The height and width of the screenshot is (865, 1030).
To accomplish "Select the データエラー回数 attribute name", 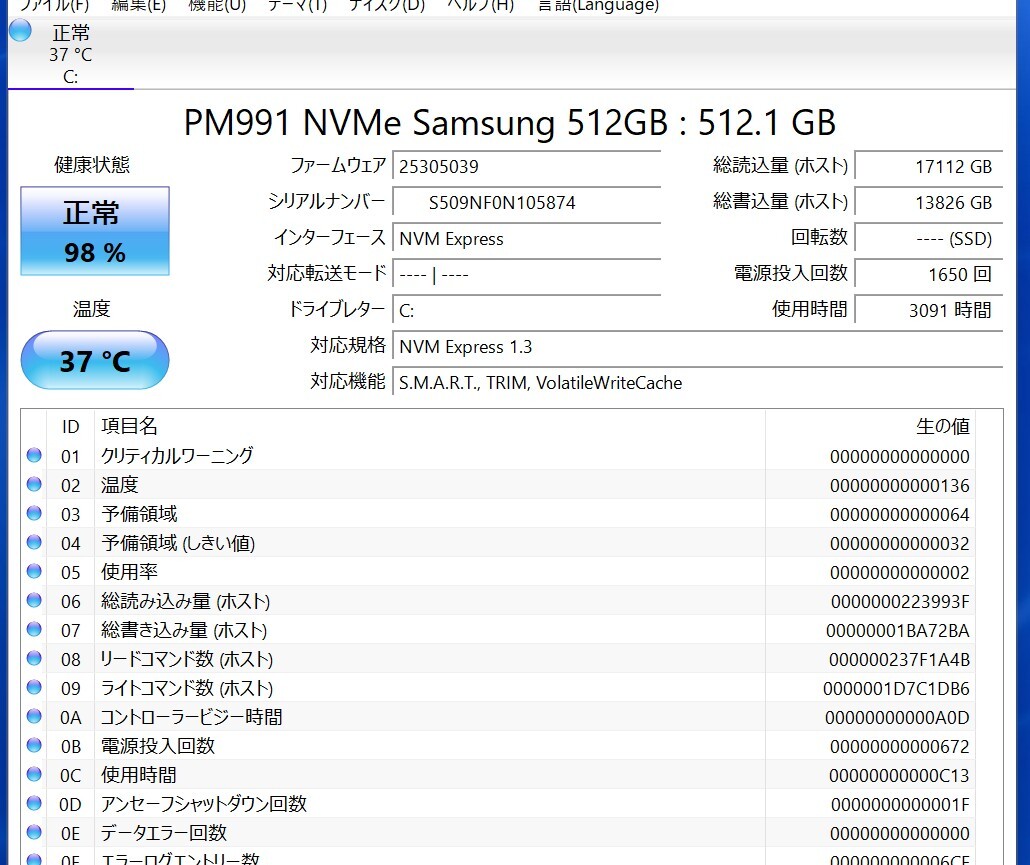I will click(164, 832).
